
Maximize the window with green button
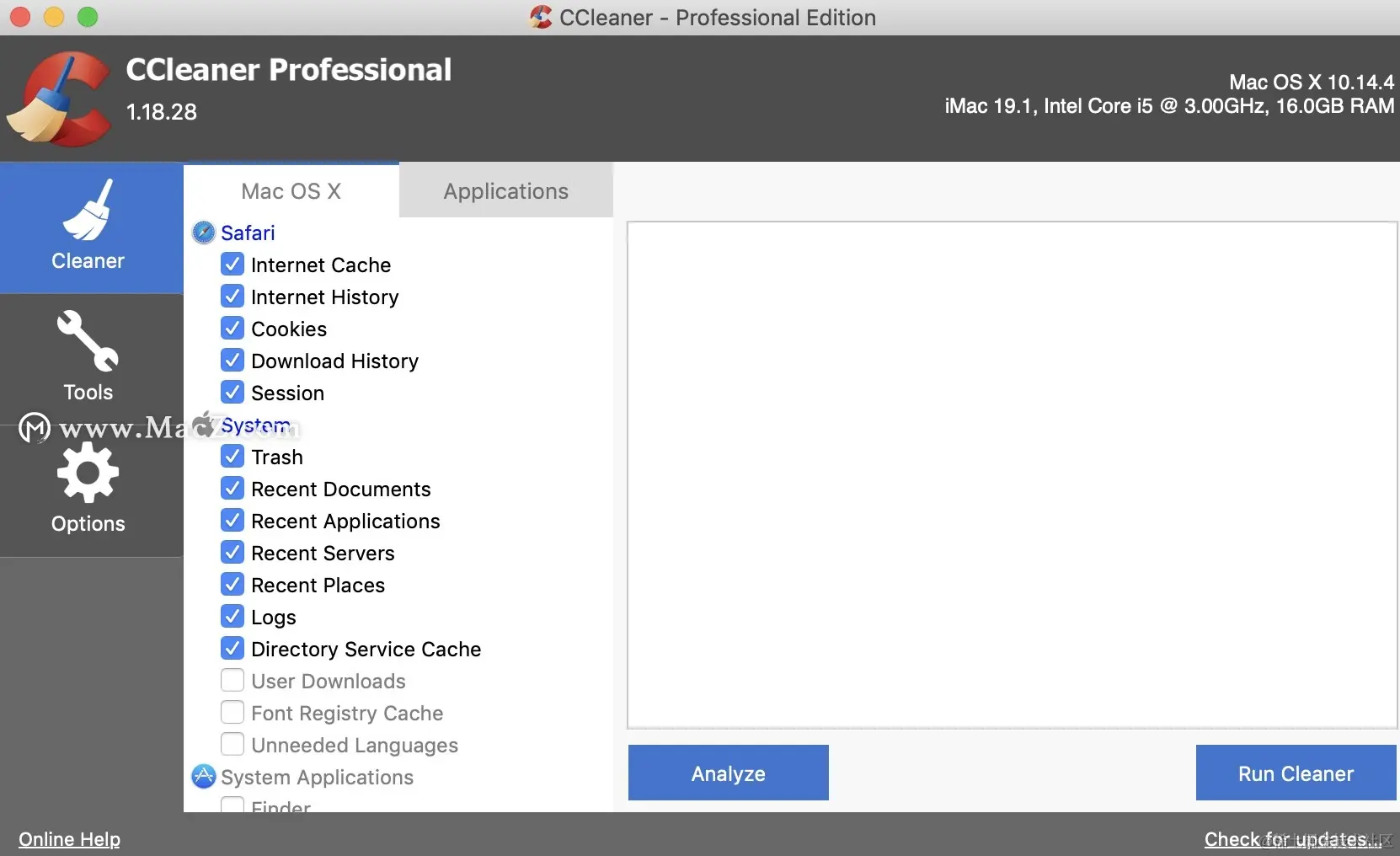pos(88,17)
